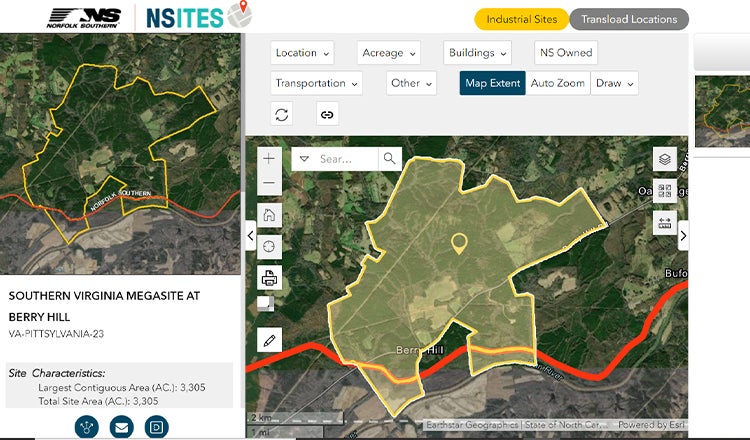
Task: Print the map via printer icon
Action: (x=269, y=277)
